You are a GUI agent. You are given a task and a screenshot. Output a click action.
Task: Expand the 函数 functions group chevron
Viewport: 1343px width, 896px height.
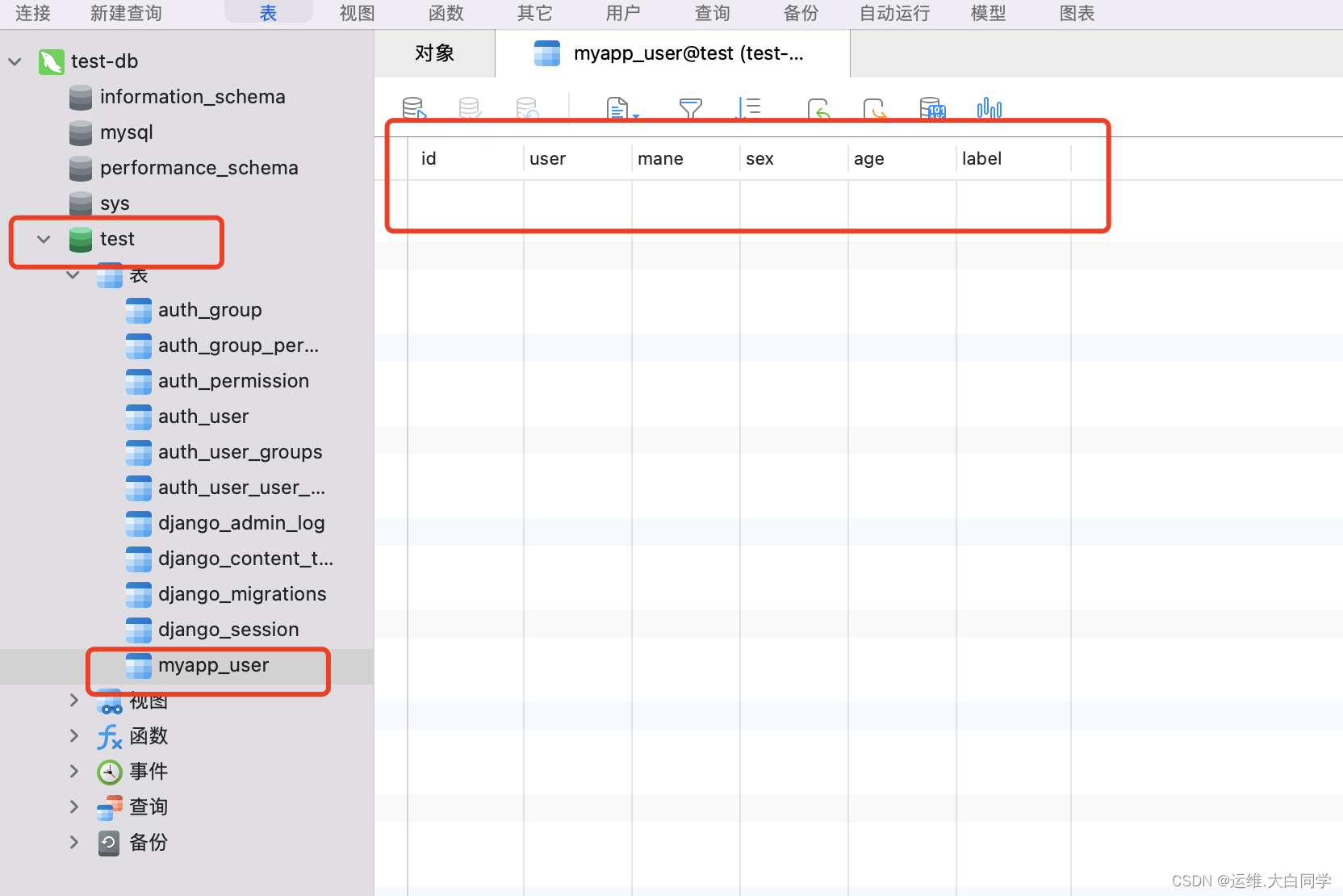[74, 736]
